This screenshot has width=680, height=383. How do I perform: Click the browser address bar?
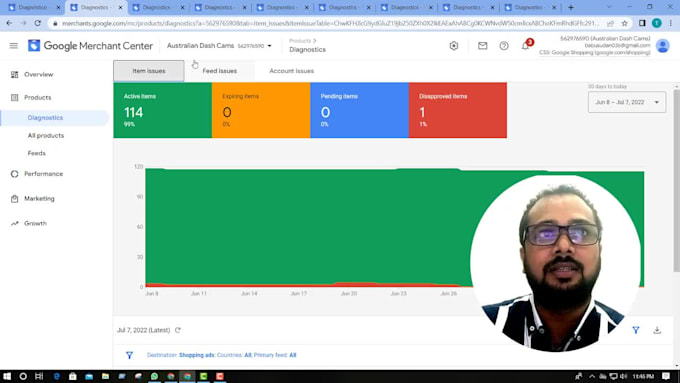click(x=330, y=23)
